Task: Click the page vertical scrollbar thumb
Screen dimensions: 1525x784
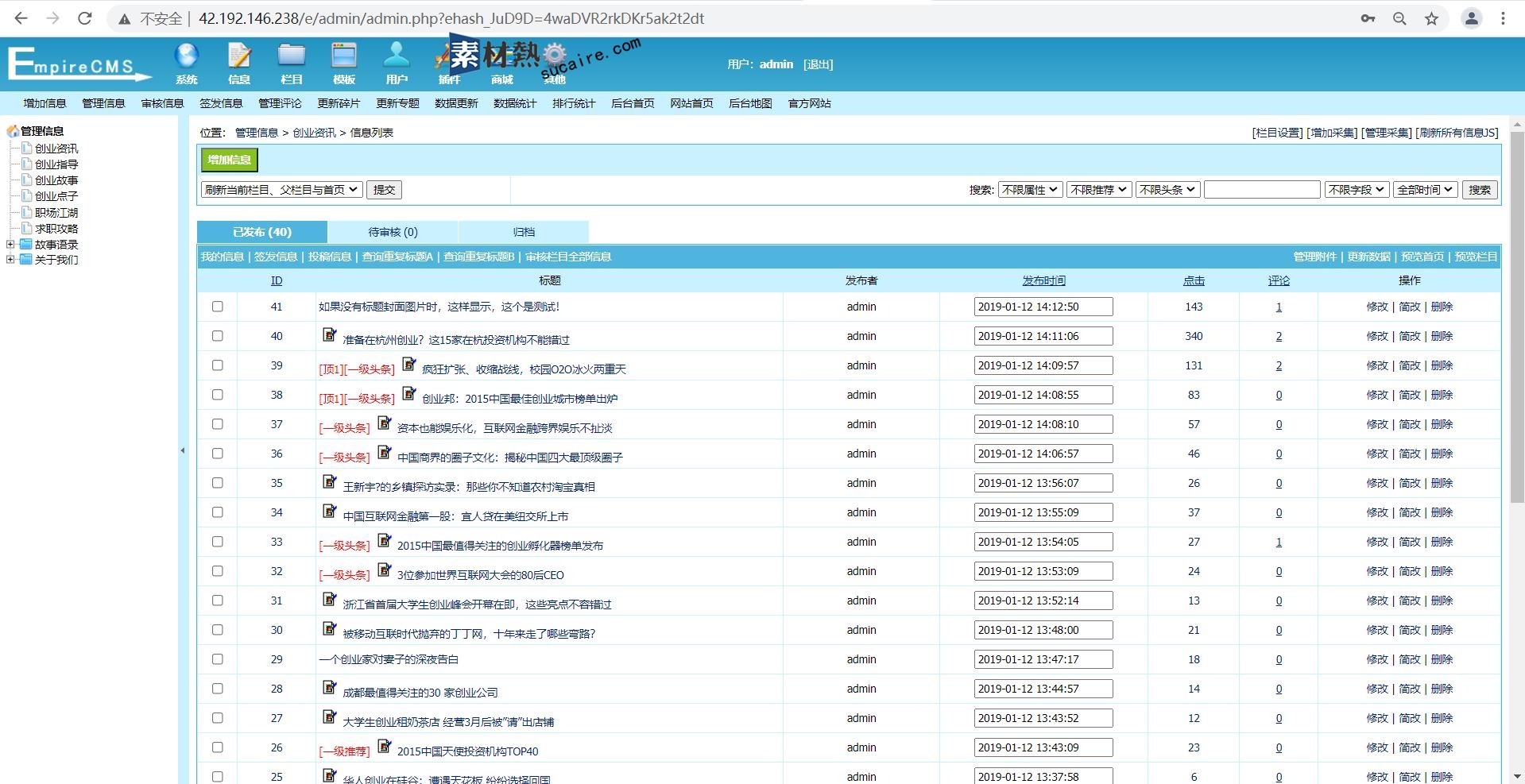Action: pyautogui.click(x=1517, y=318)
